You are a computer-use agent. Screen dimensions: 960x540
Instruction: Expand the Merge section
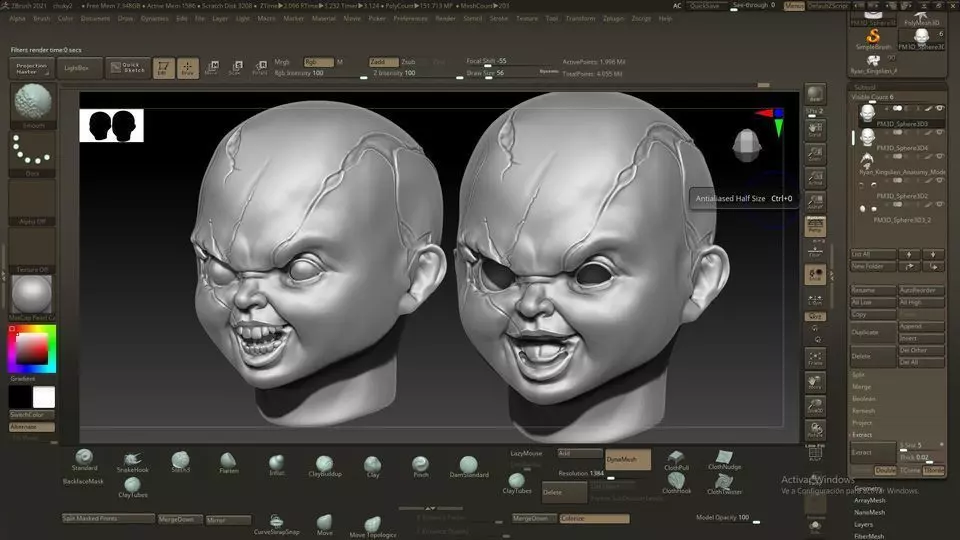(x=861, y=387)
